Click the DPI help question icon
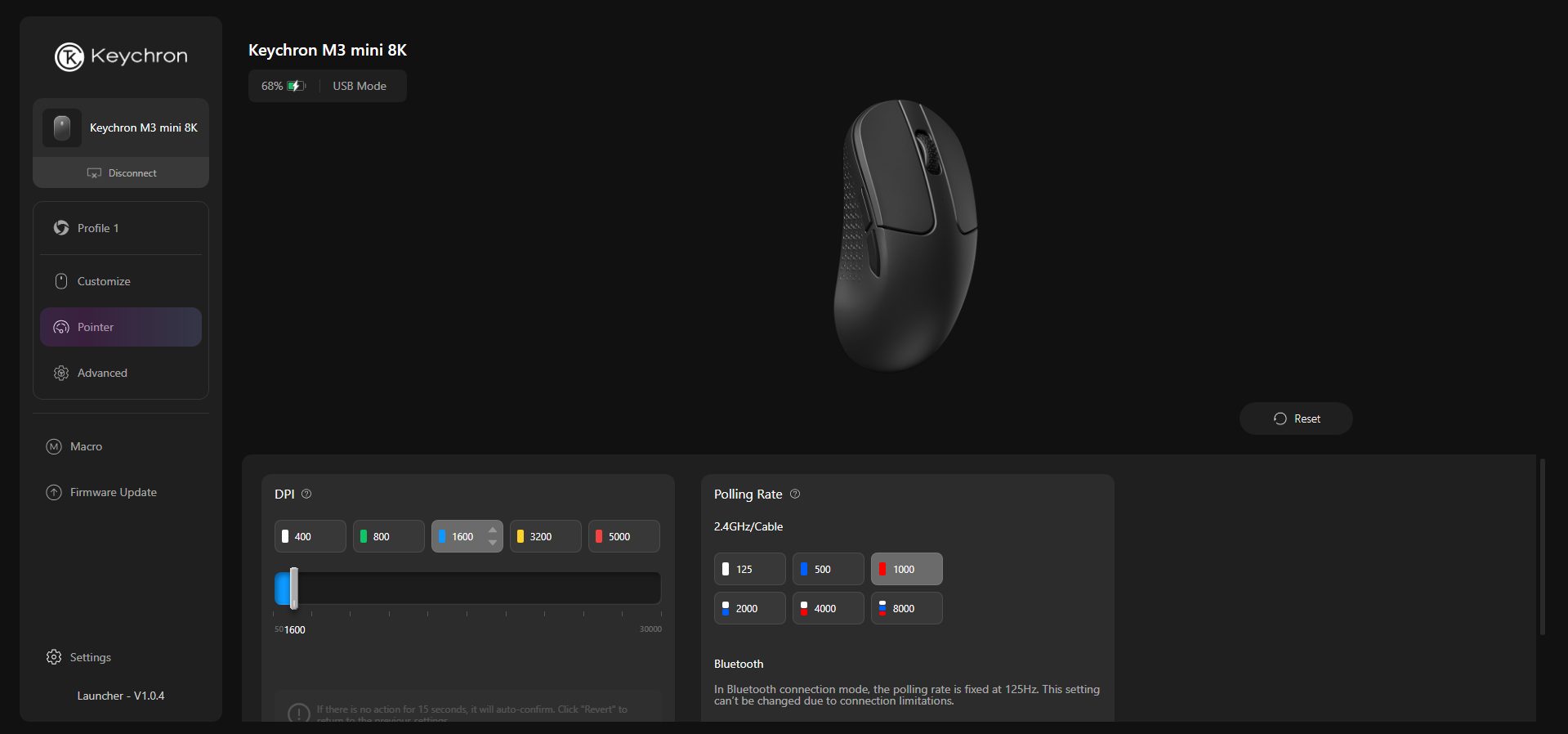1568x734 pixels. pyautogui.click(x=306, y=494)
